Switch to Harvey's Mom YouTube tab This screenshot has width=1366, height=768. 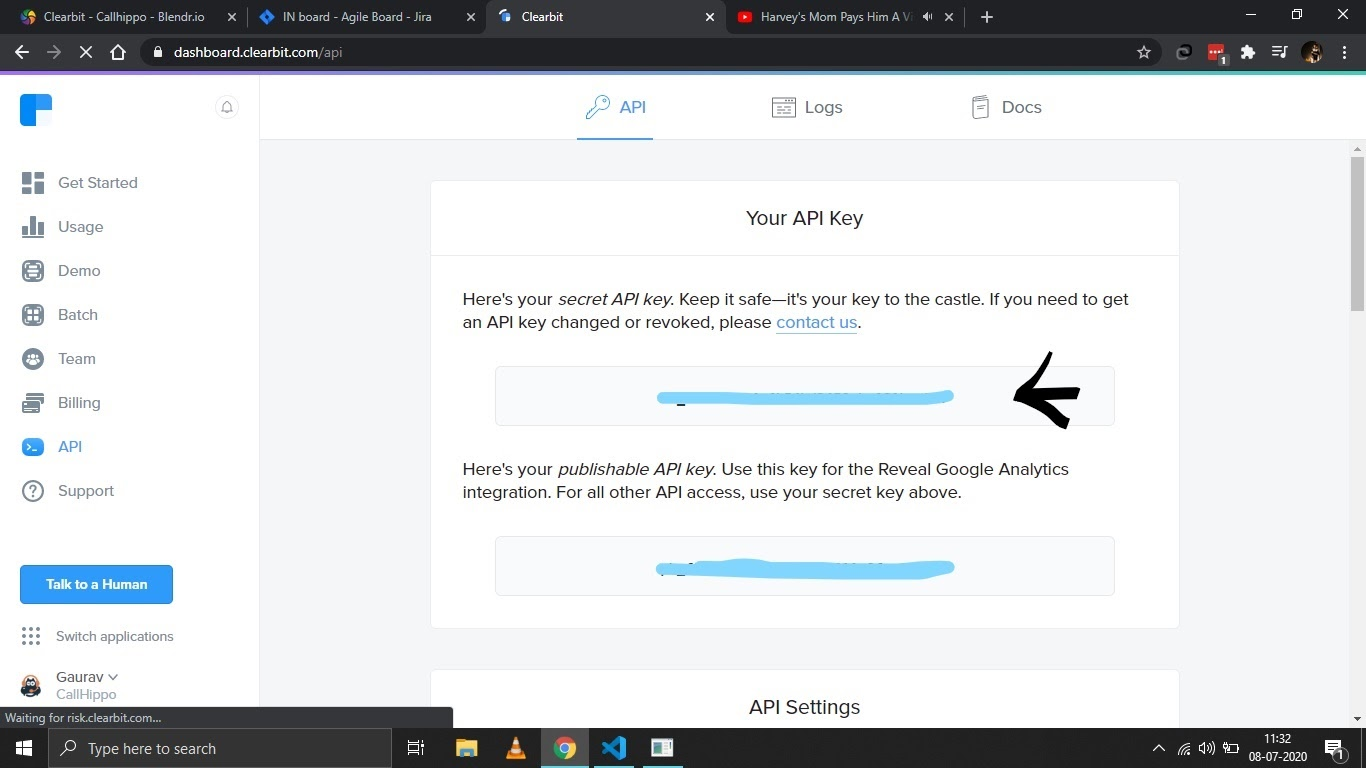coord(836,17)
